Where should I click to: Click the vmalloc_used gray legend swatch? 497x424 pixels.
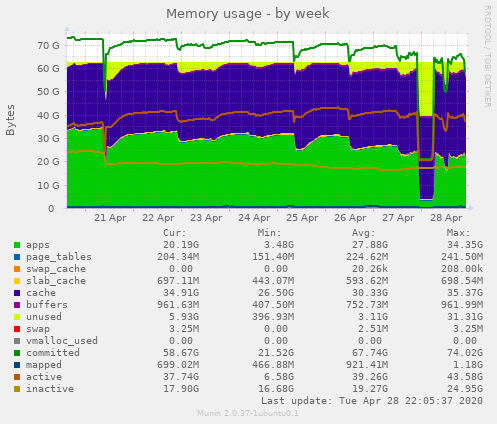coord(17,341)
